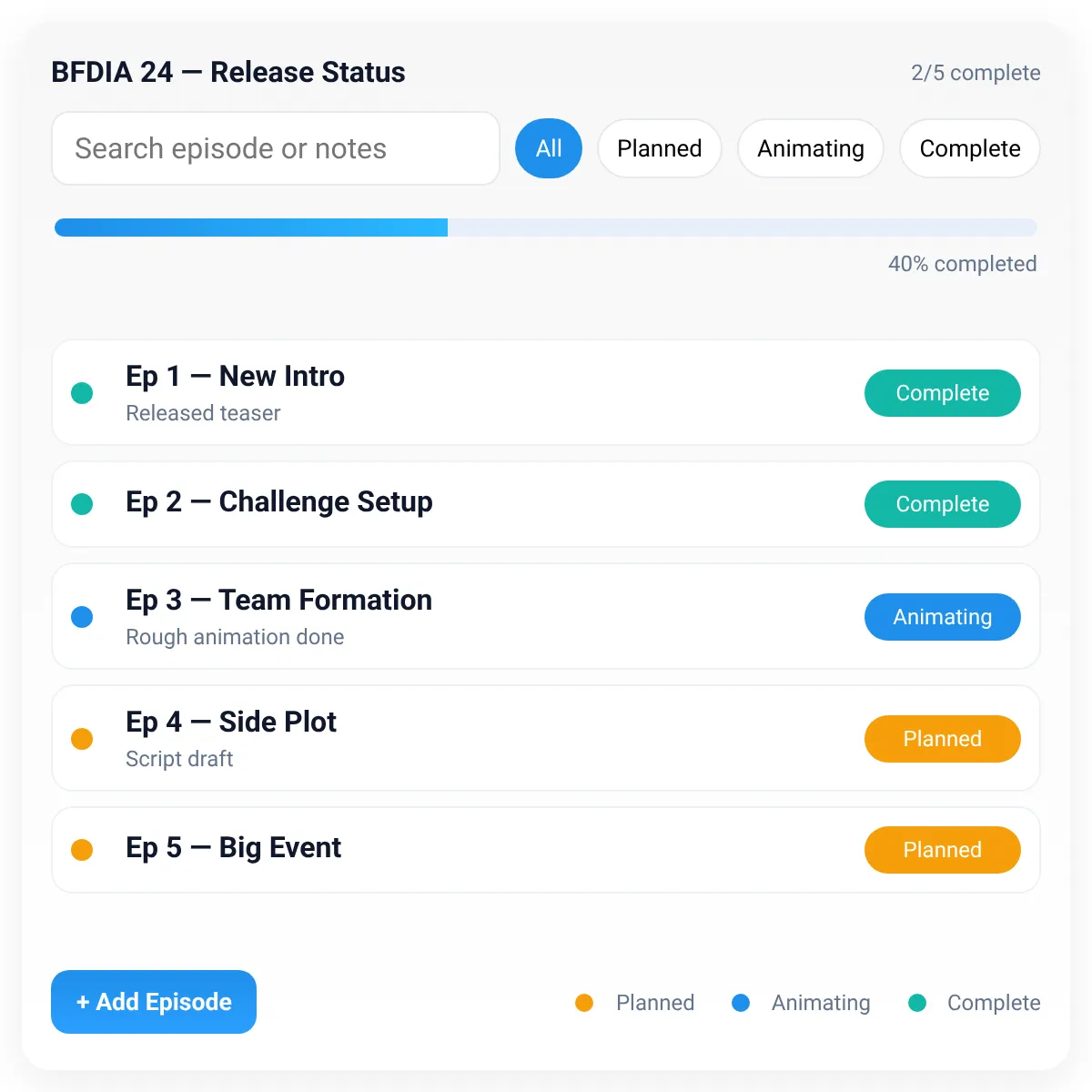Image resolution: width=1092 pixels, height=1092 pixels.
Task: Click the Add Episode button
Action: point(154,1002)
